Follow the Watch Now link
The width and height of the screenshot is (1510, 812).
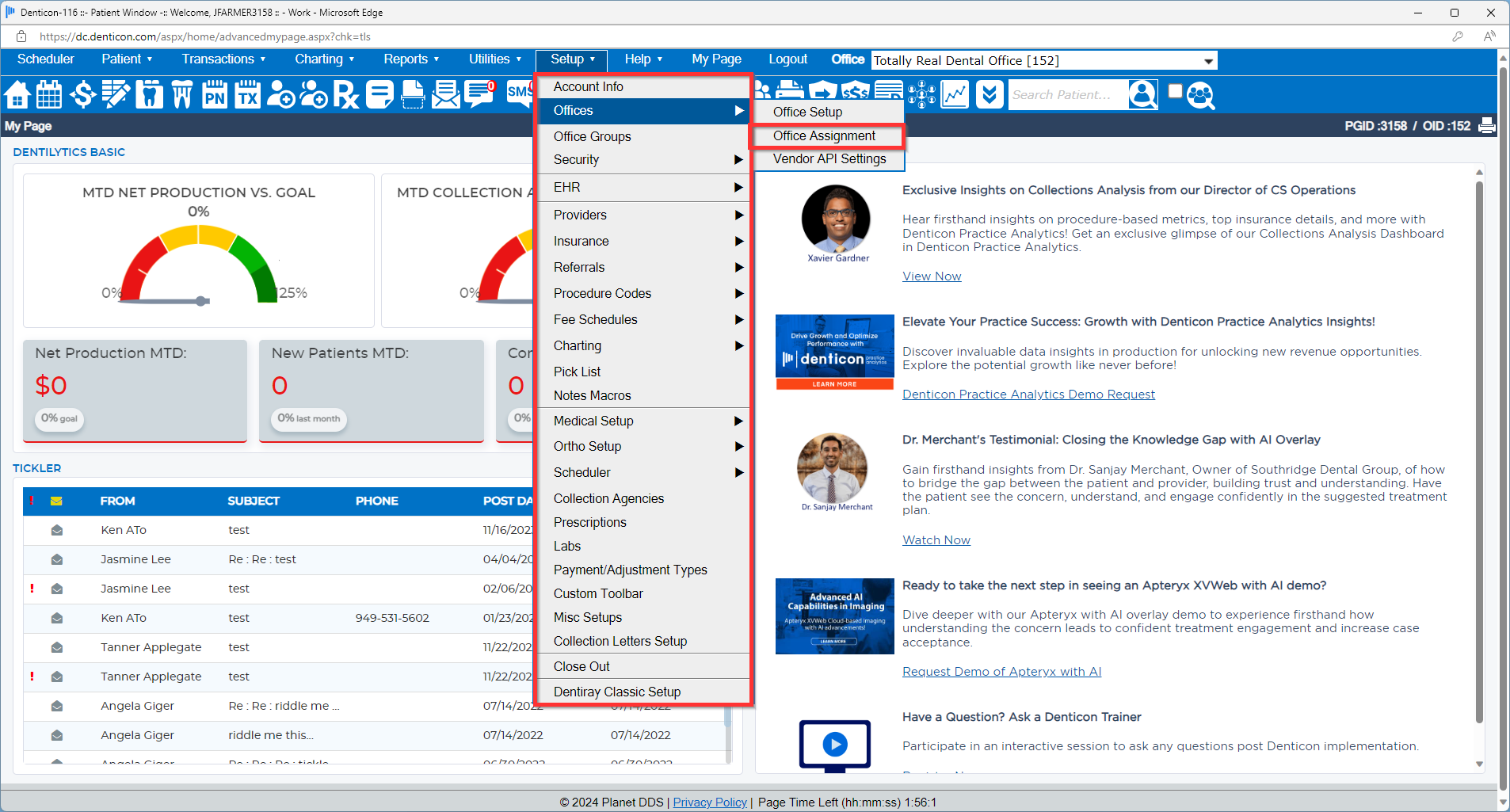[936, 540]
